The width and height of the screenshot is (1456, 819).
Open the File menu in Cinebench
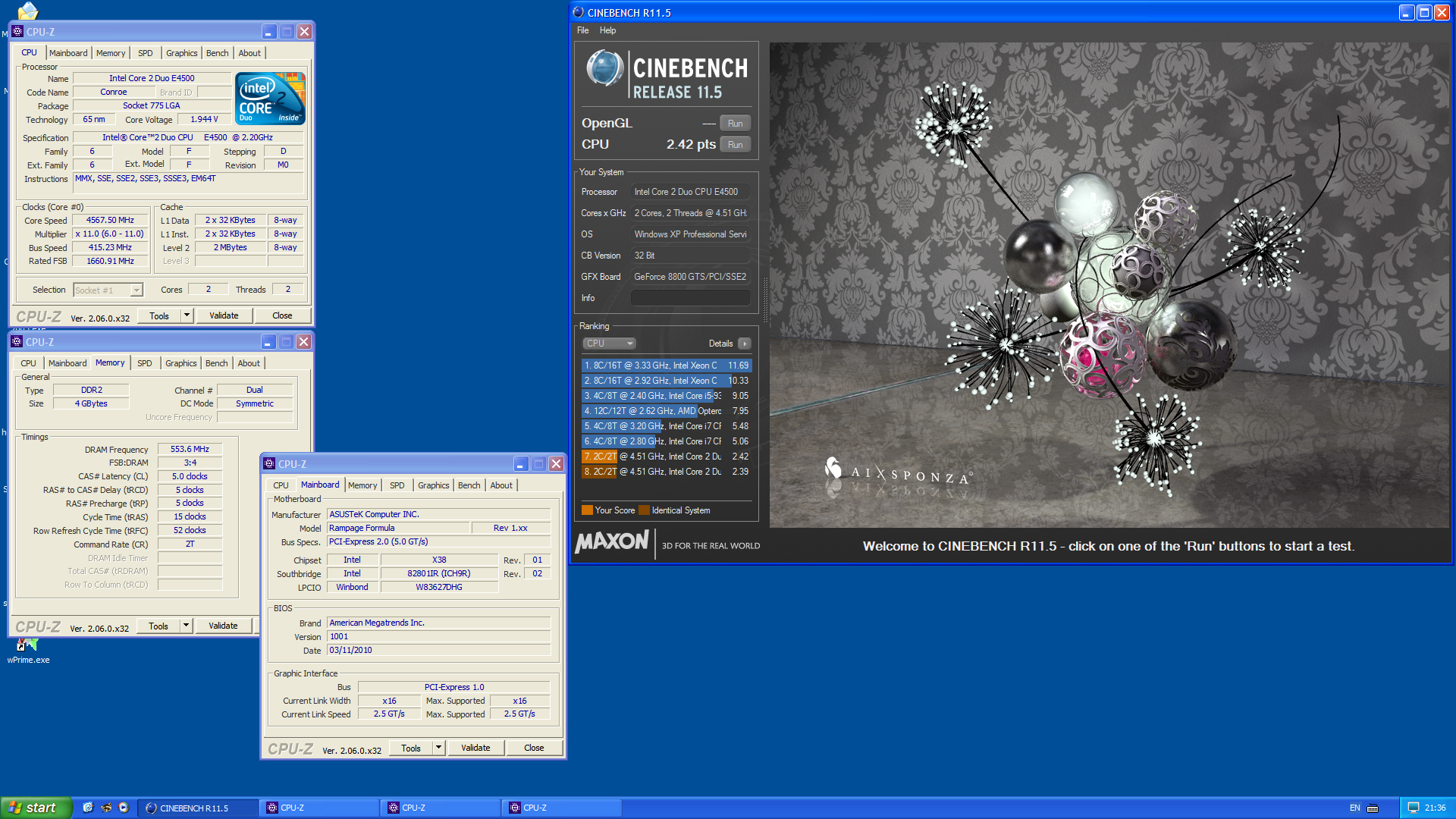pos(582,30)
